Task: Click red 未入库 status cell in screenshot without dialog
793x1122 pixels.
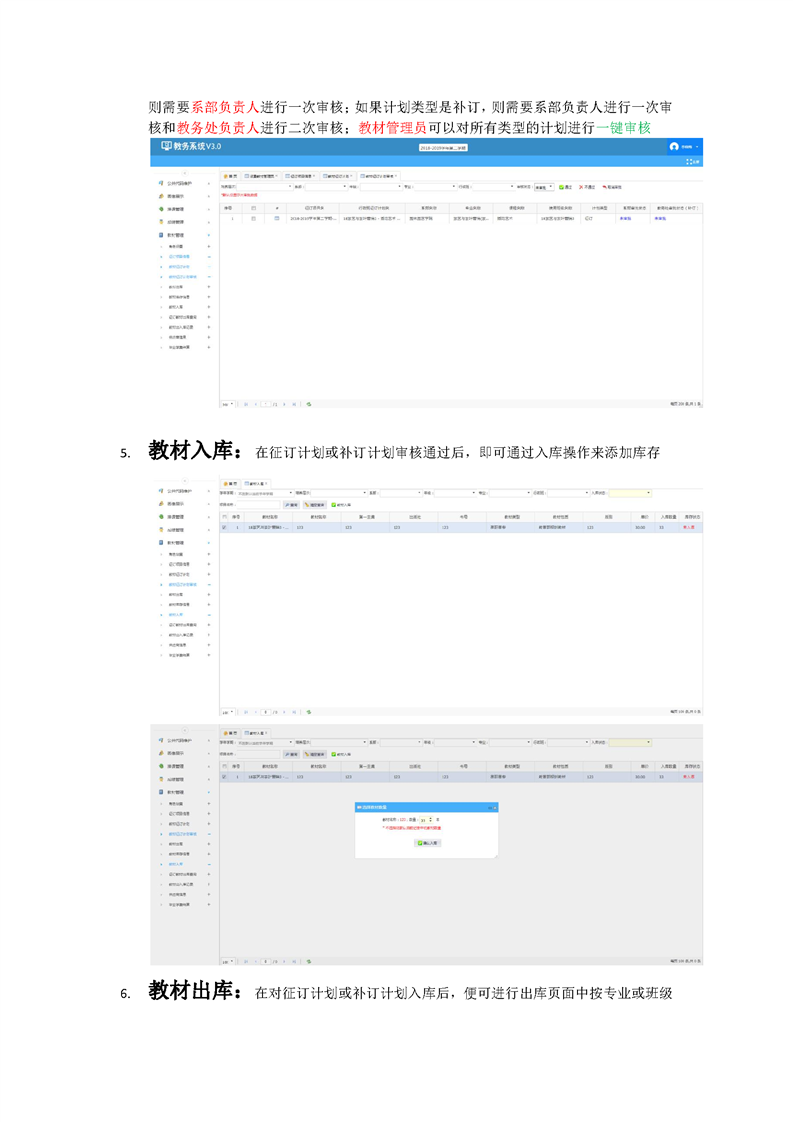Action: (689, 527)
